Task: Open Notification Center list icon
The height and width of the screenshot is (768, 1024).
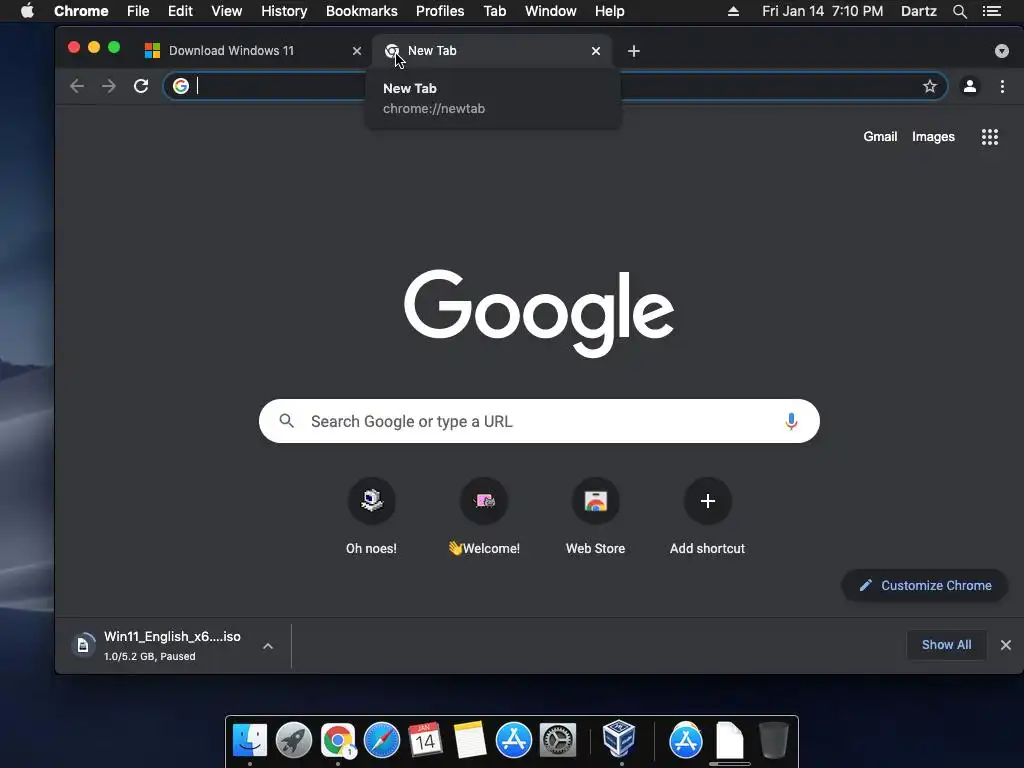Action: pyautogui.click(x=991, y=11)
